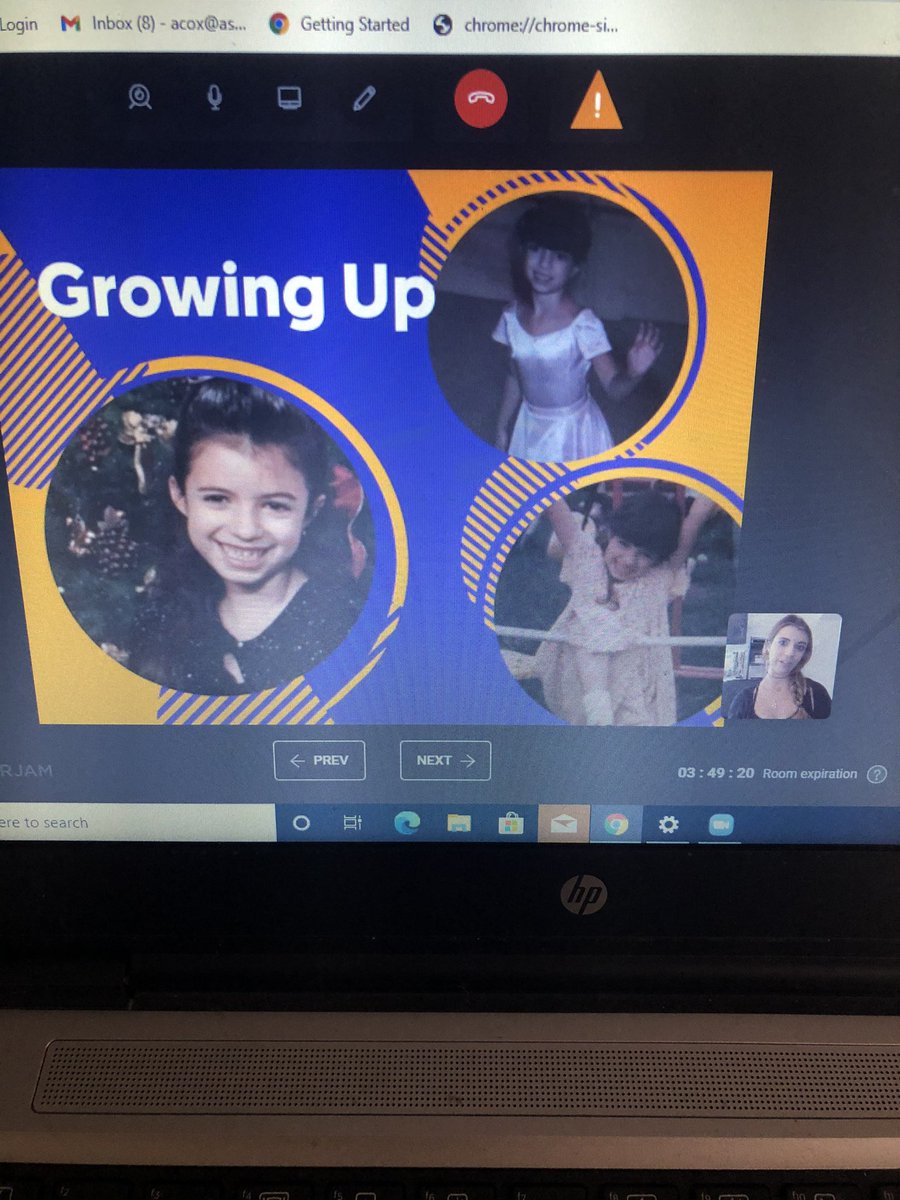Open Settings gear in taskbar
Viewport: 900px width, 1200px height.
[x=668, y=824]
